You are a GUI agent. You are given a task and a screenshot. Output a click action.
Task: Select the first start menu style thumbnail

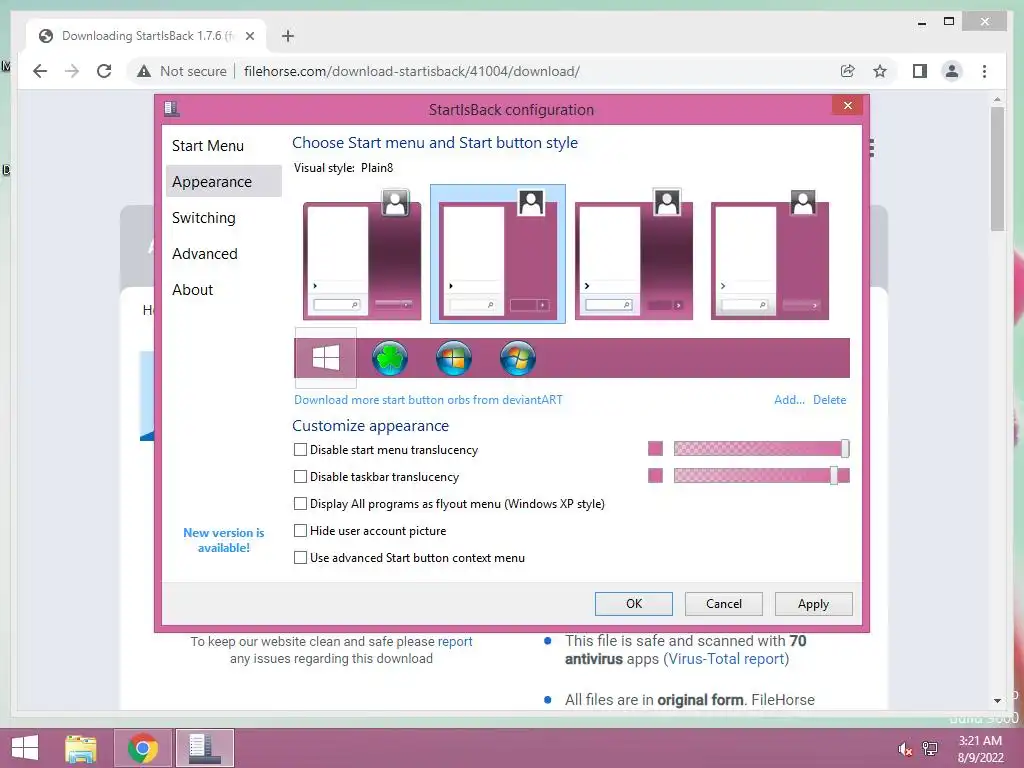tap(362, 254)
